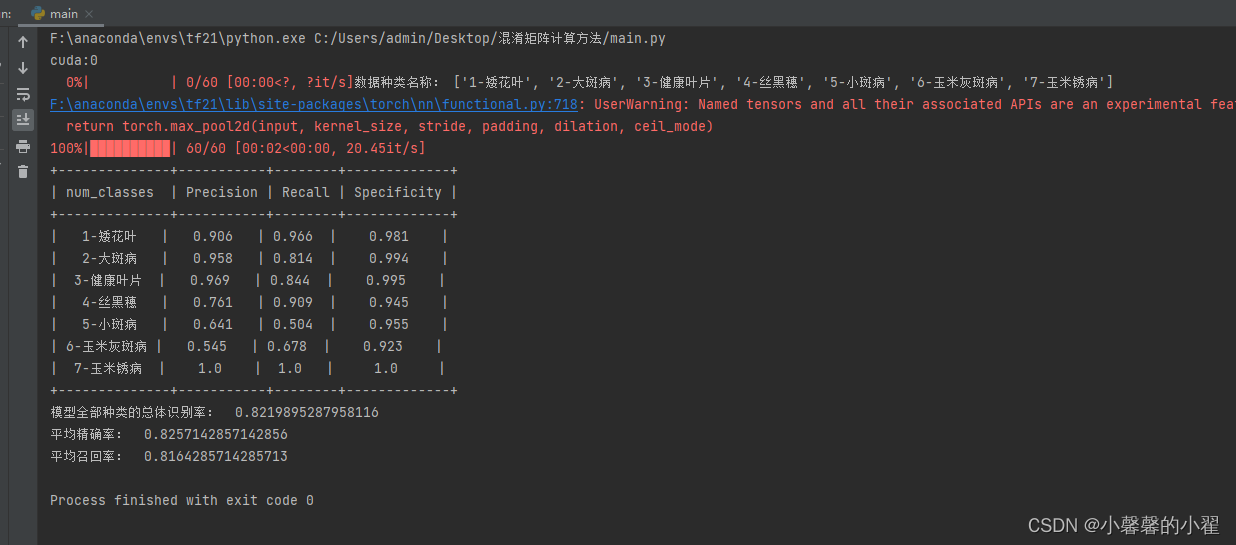The height and width of the screenshot is (545, 1236).
Task: Click the down arrow in run console toolbar
Action: click(x=22, y=68)
